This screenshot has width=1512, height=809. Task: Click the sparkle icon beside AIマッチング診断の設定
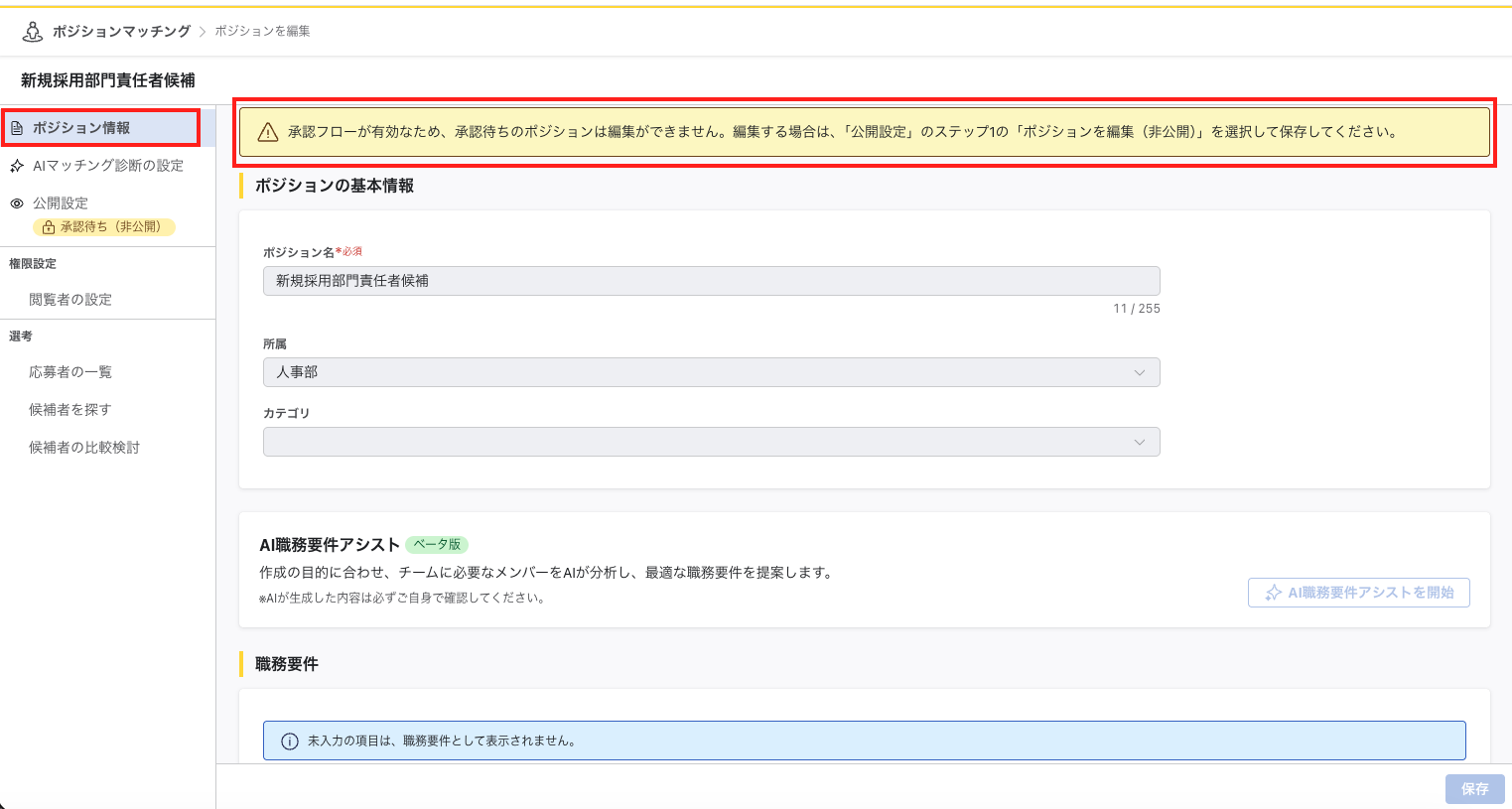point(17,166)
